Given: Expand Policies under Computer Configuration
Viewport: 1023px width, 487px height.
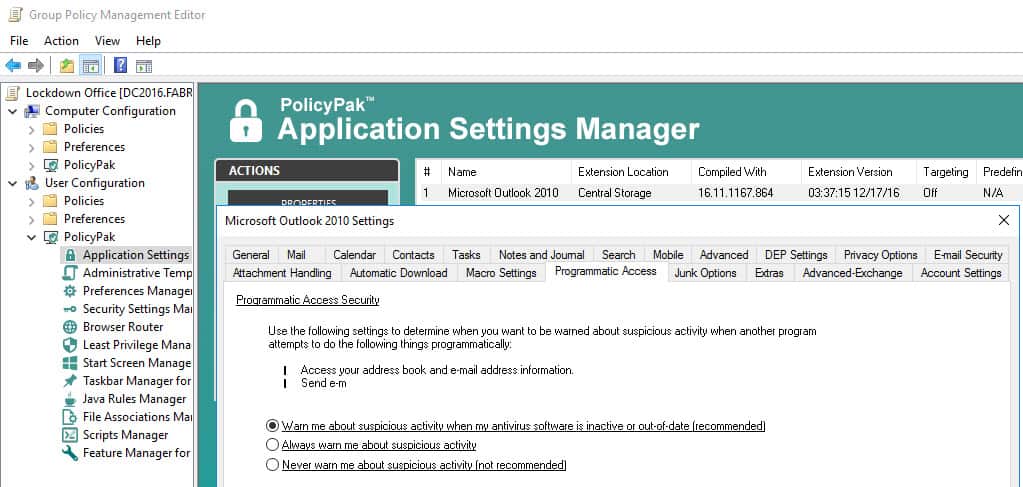Looking at the screenshot, I should 31,129.
